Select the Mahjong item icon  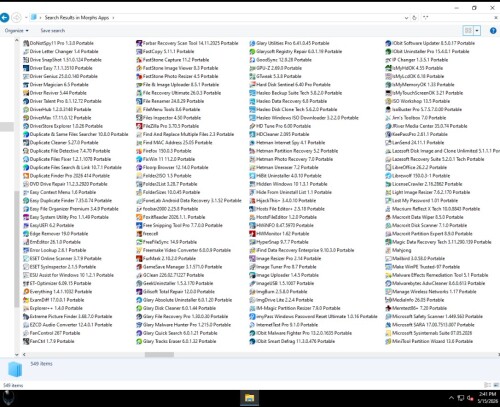[x=388, y=250]
